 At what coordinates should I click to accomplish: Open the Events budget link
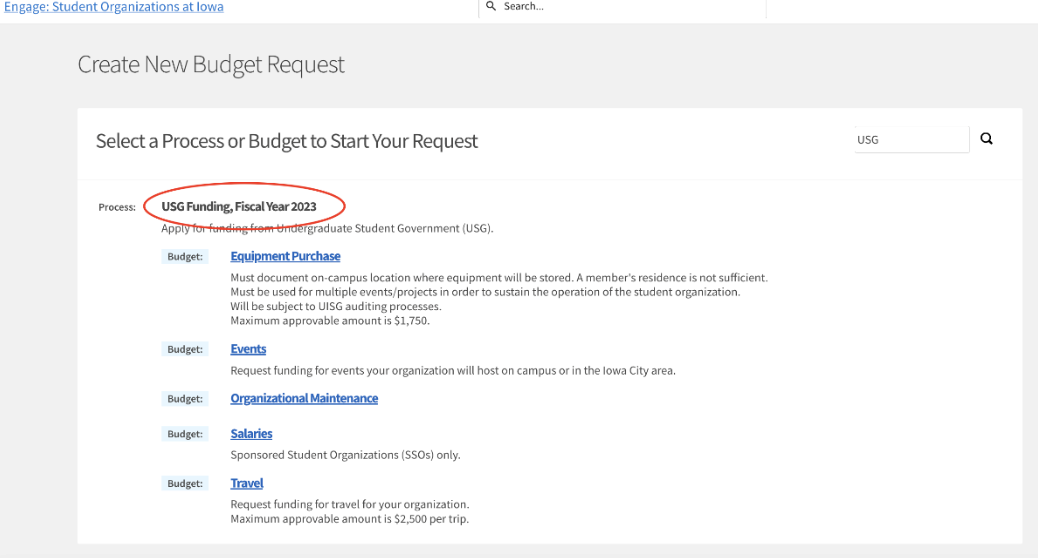pyautogui.click(x=248, y=349)
